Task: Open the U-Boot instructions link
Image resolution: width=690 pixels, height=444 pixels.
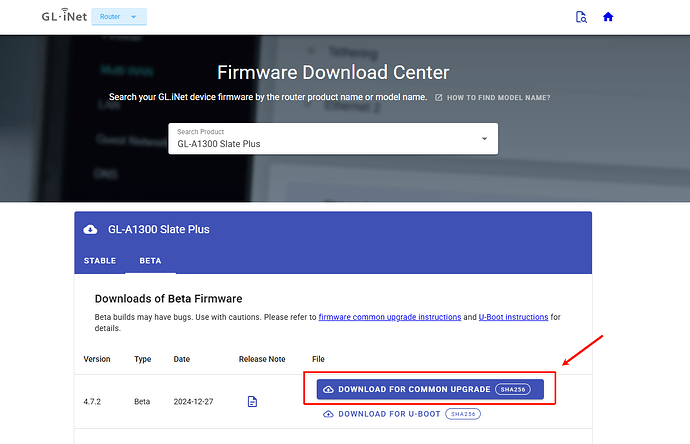Action: tap(513, 317)
